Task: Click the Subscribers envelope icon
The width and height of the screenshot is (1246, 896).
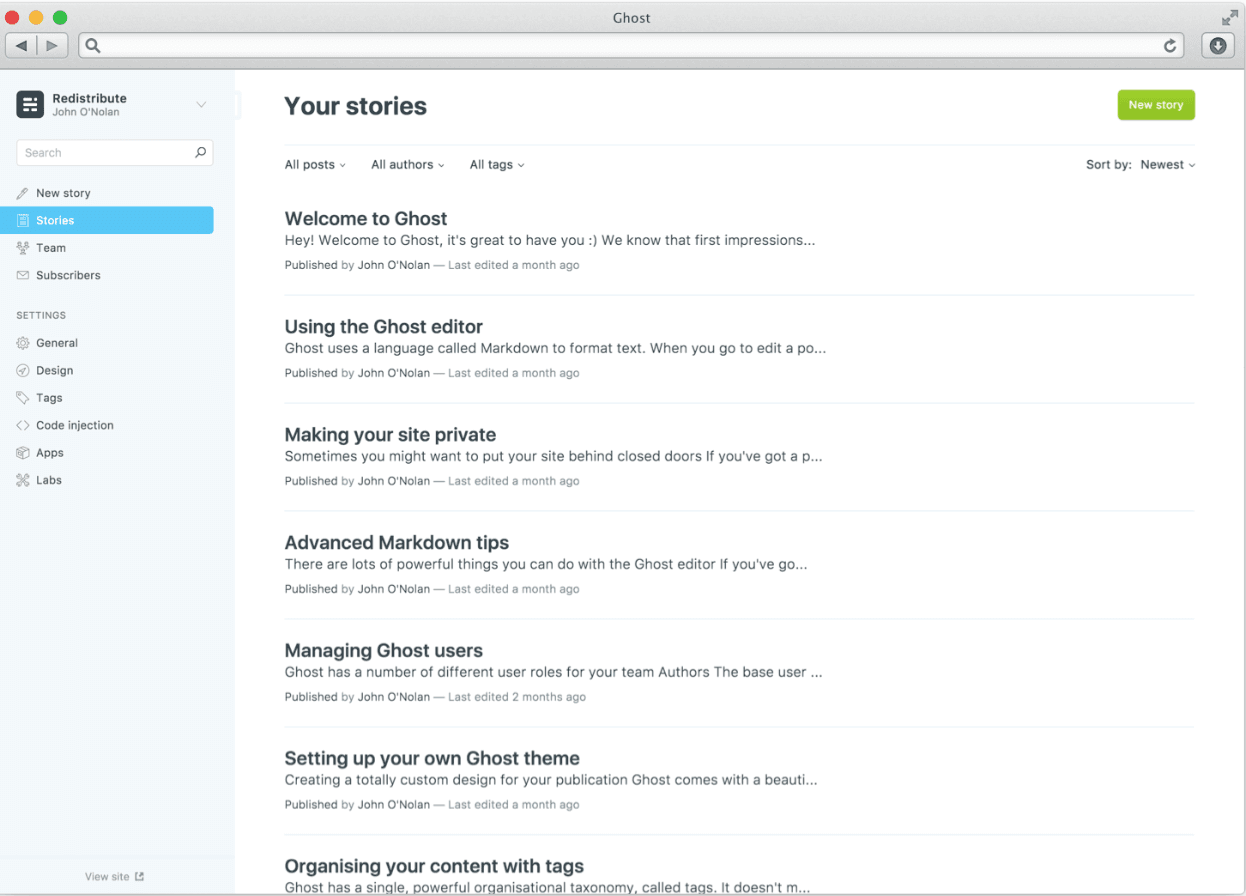Action: [x=23, y=275]
